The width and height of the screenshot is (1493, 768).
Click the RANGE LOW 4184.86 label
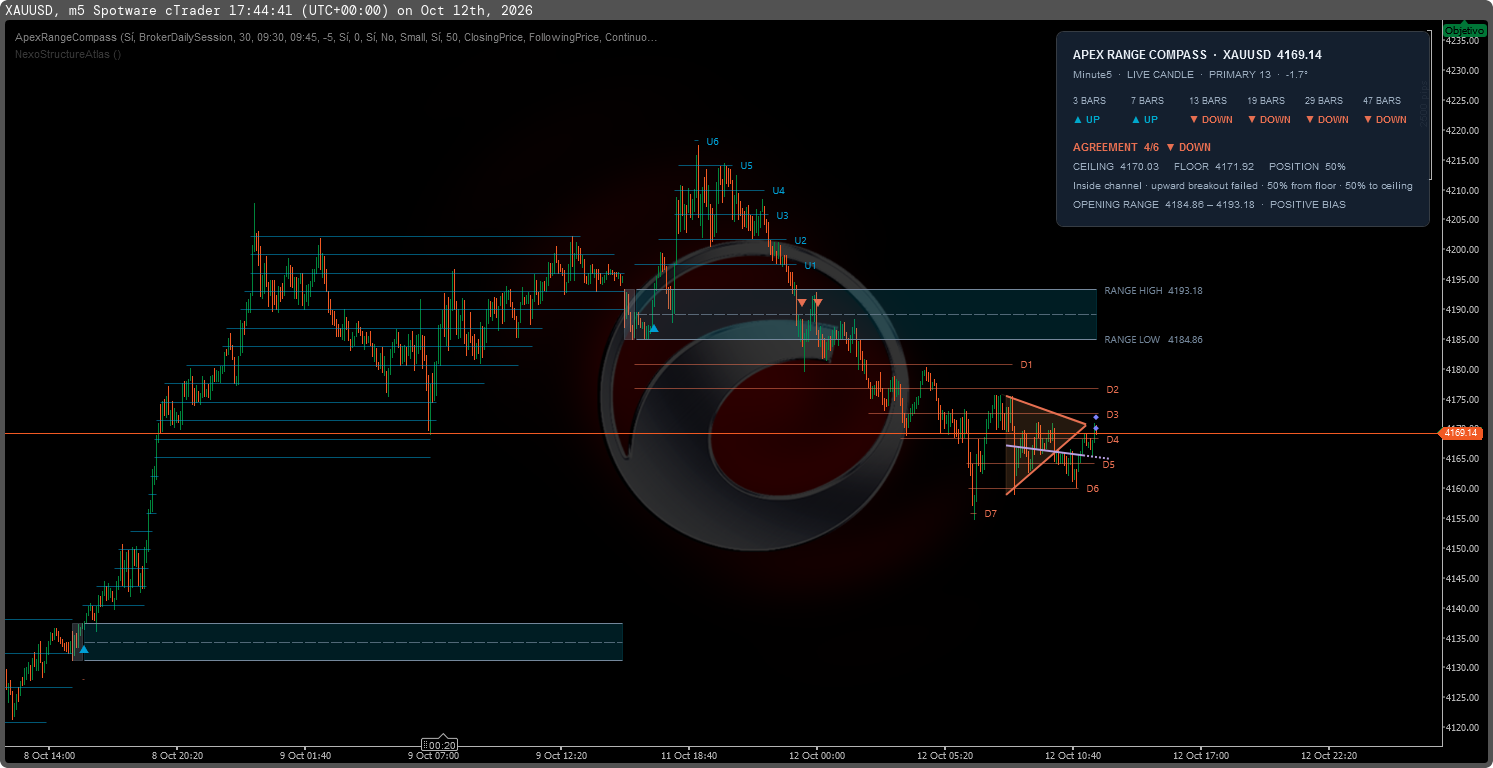tap(1153, 340)
